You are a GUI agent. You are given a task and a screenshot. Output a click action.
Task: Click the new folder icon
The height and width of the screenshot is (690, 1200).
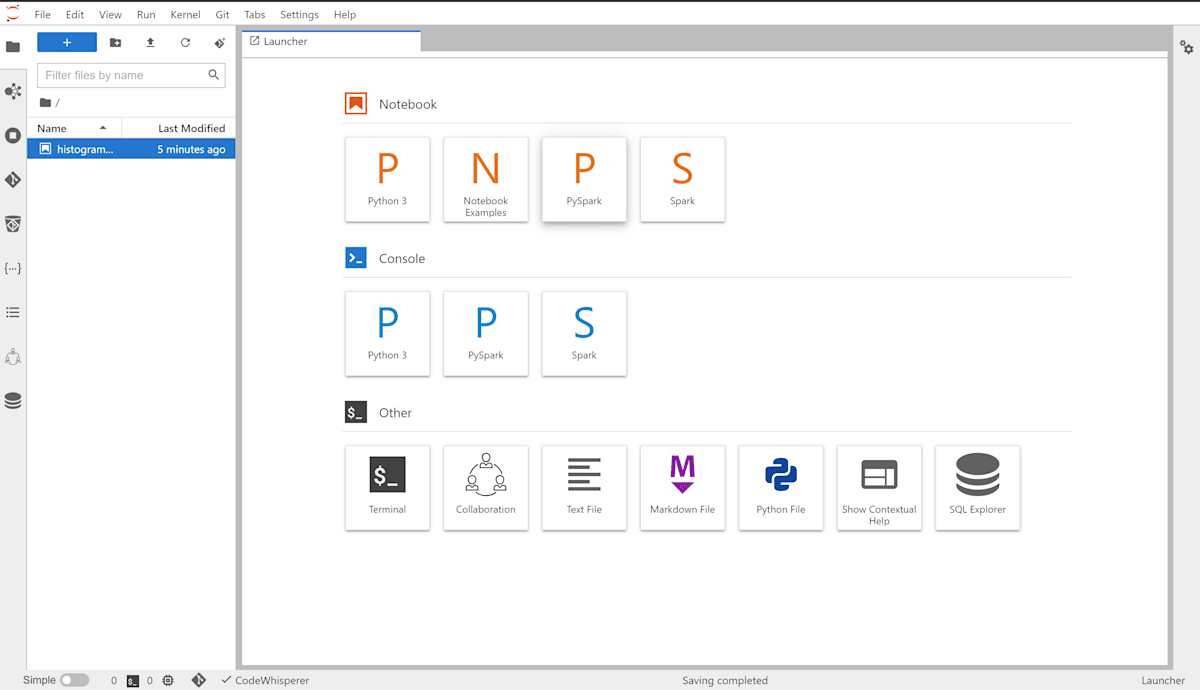click(115, 43)
